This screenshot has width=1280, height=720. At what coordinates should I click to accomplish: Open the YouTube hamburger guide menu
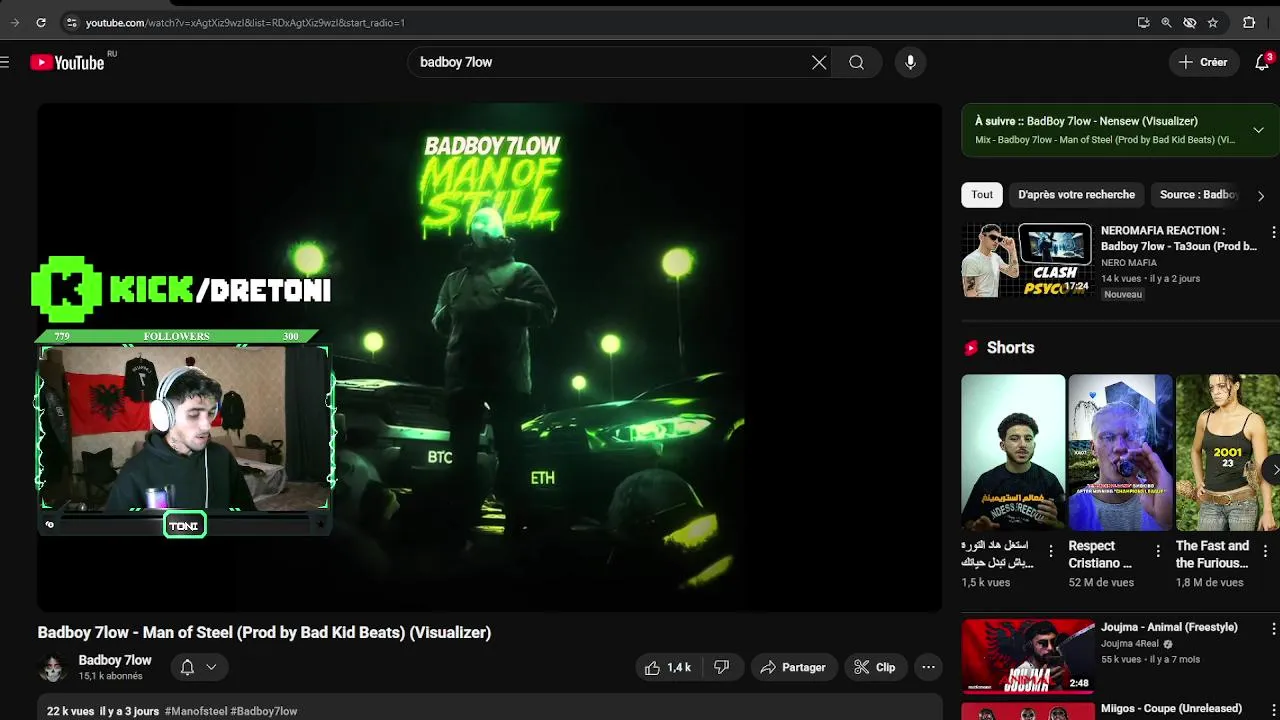pos(5,62)
